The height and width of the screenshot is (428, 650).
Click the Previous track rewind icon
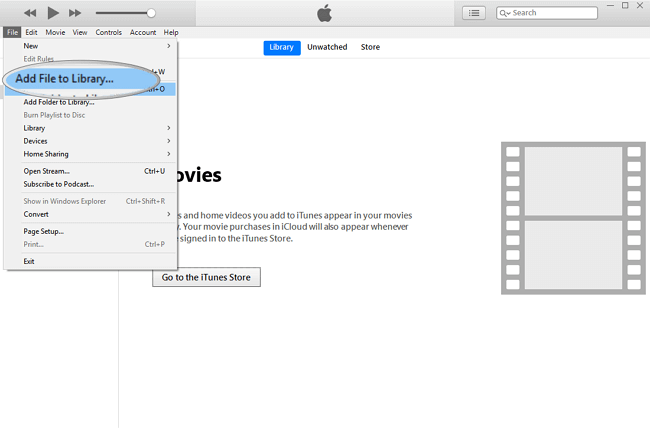30,13
